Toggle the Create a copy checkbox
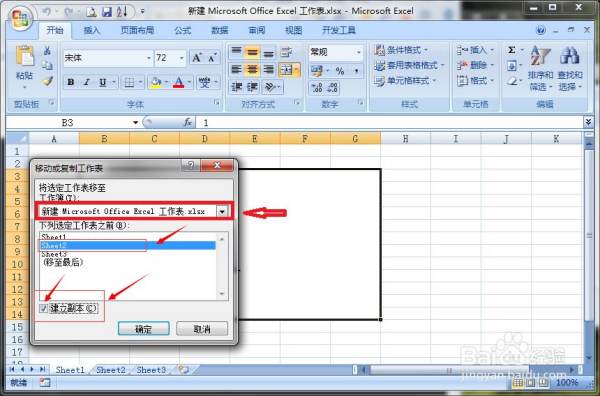Viewport: 600px width, 396px height. click(44, 308)
